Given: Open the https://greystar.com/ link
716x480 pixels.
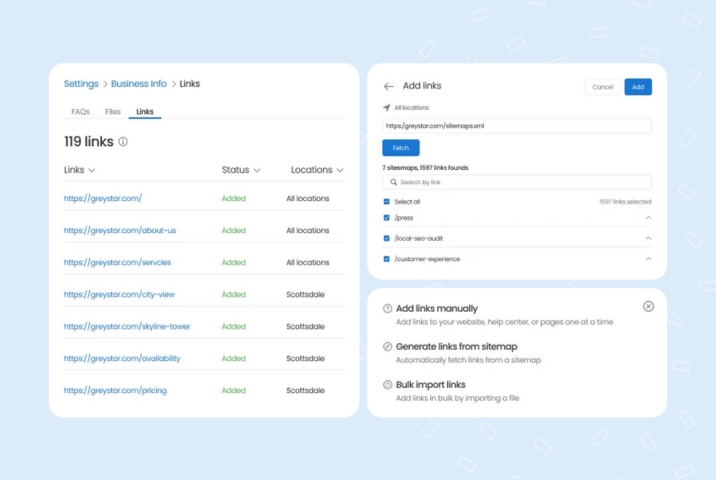Looking at the screenshot, I should [103, 198].
